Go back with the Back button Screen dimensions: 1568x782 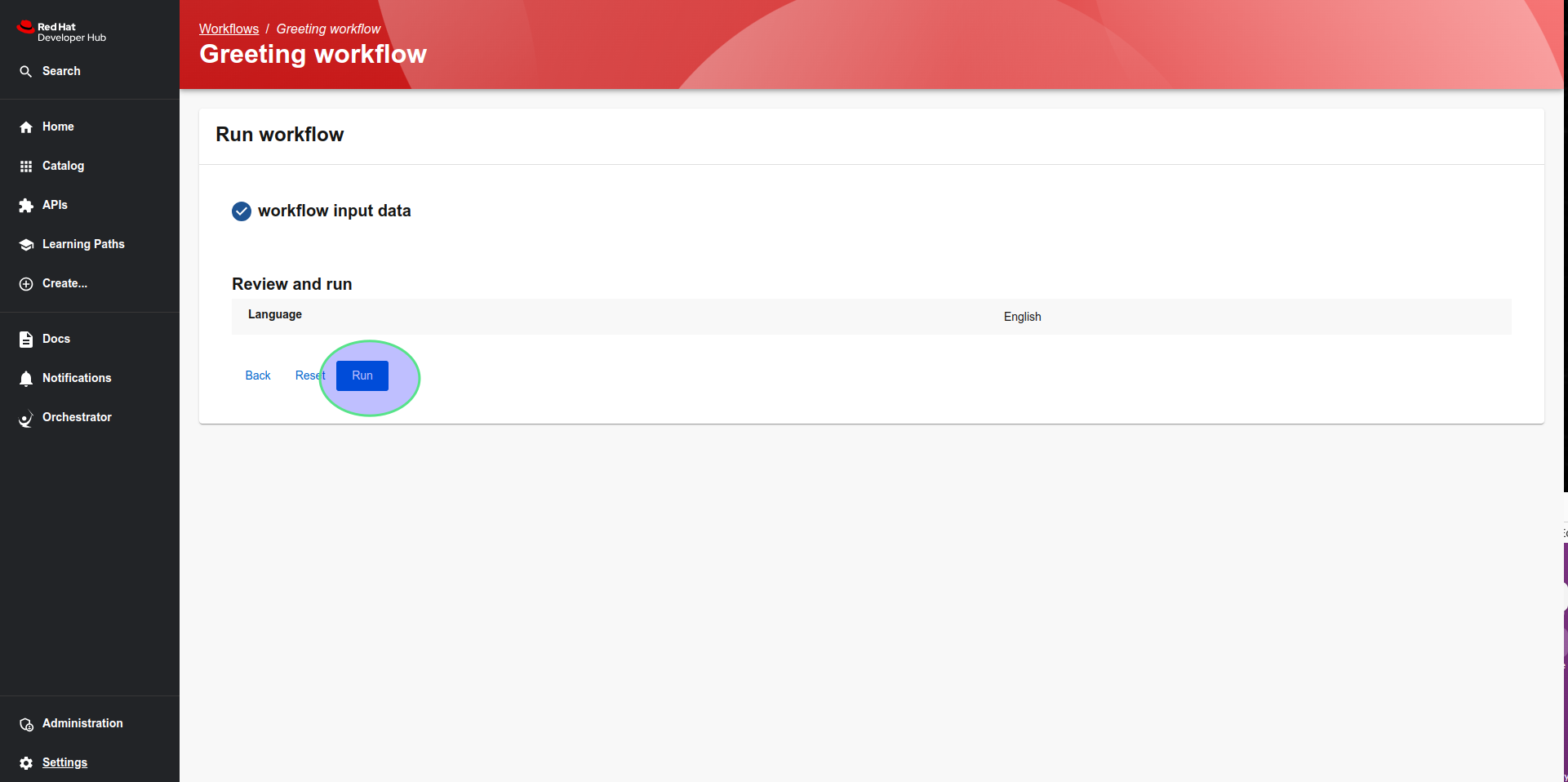(x=258, y=375)
